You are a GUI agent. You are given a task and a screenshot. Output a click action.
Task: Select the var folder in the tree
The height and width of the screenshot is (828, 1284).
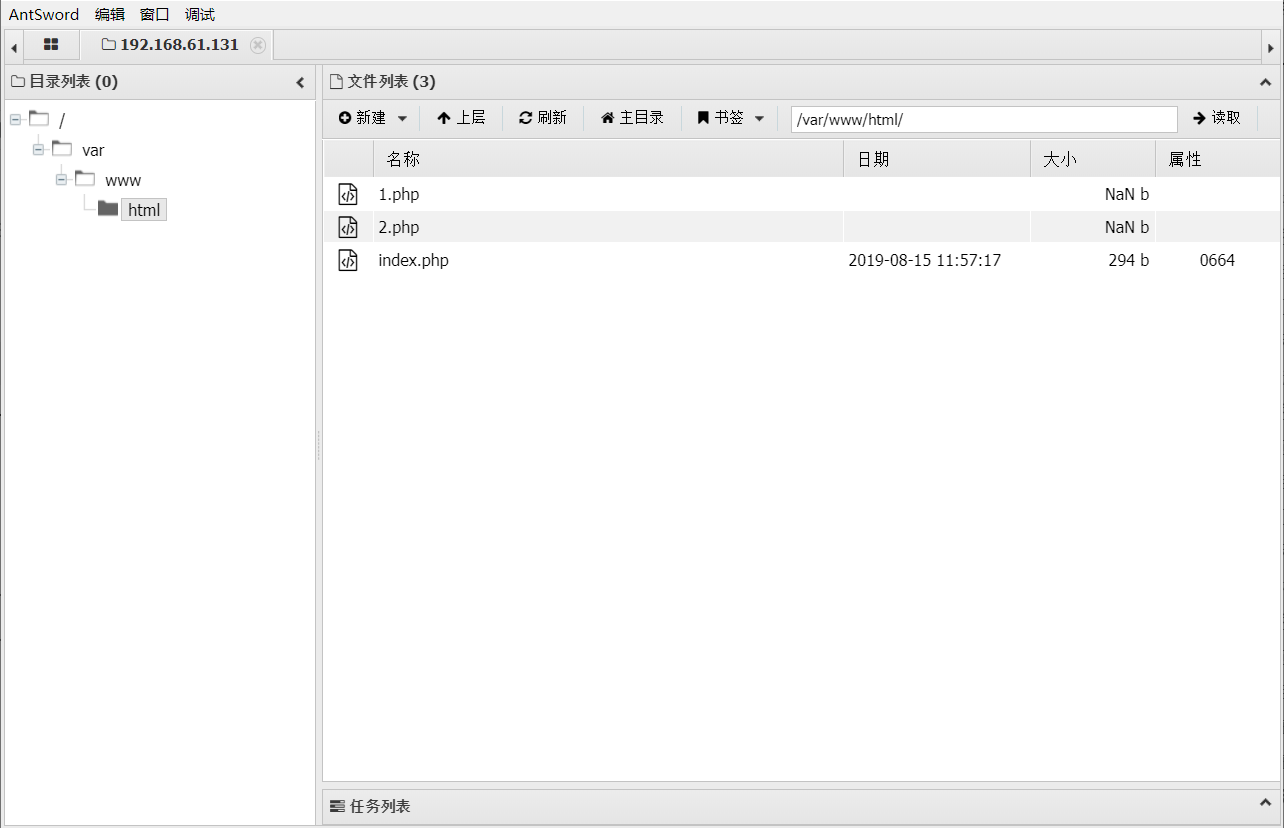93,150
